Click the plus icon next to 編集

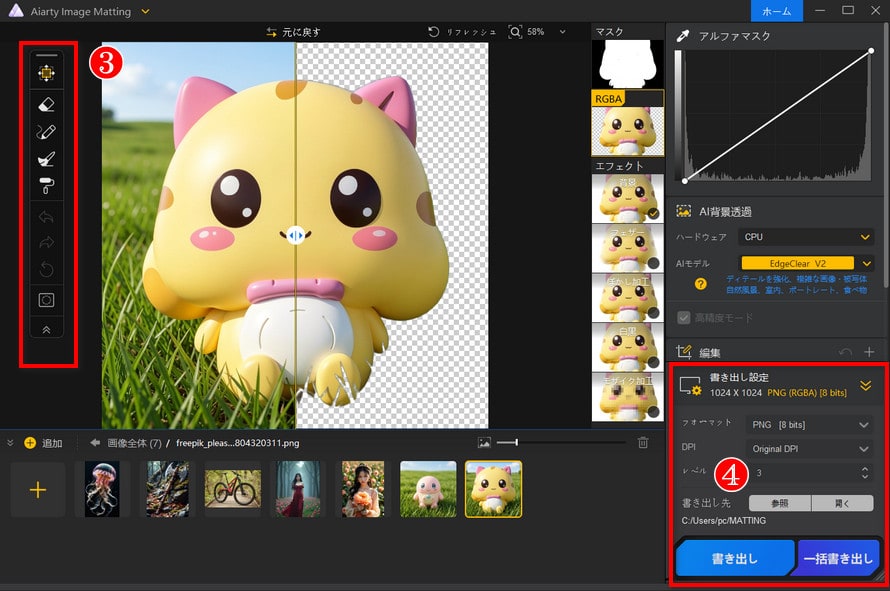point(869,352)
